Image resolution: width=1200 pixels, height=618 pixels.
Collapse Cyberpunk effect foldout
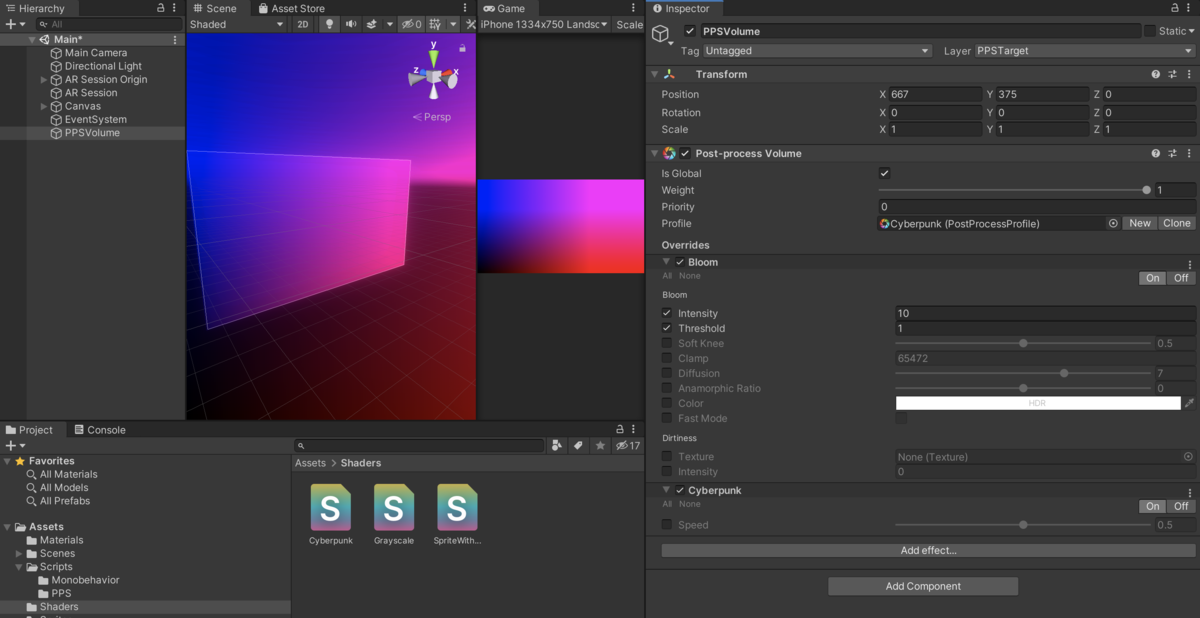(x=667, y=490)
